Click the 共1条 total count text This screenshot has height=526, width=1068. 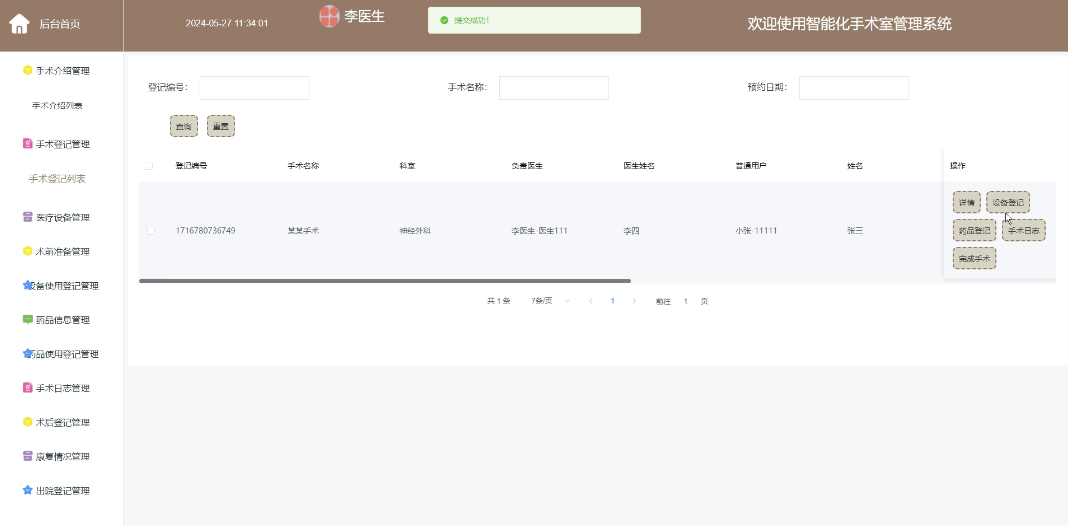pos(499,301)
